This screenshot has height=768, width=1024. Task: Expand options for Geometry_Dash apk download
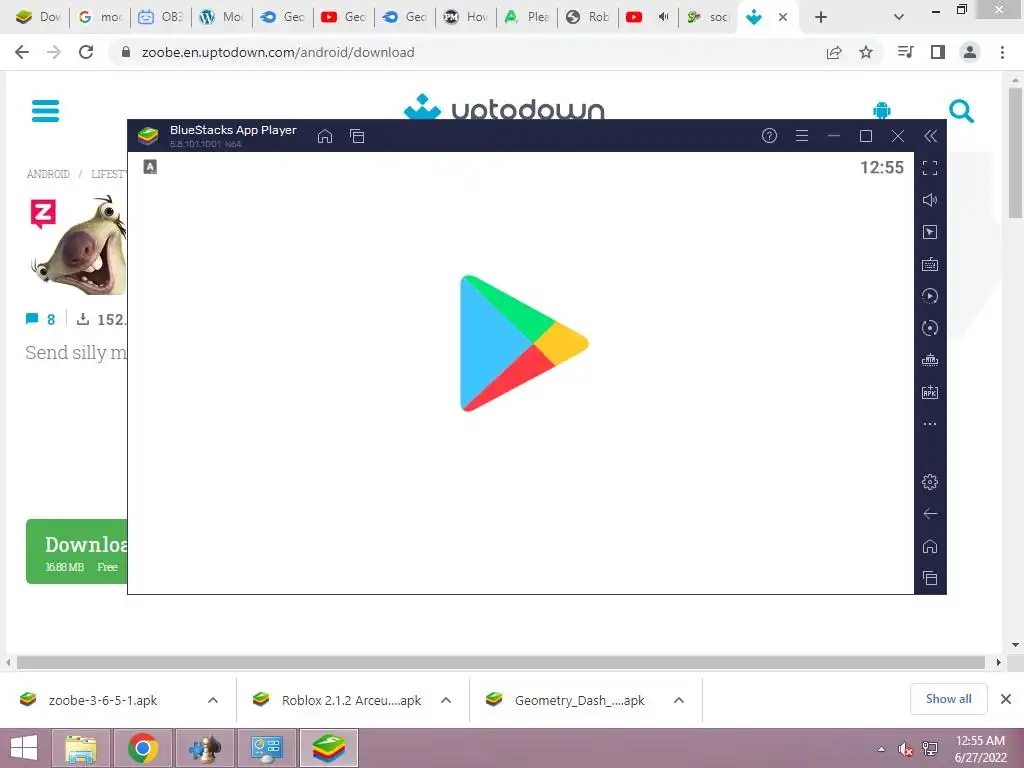point(679,700)
